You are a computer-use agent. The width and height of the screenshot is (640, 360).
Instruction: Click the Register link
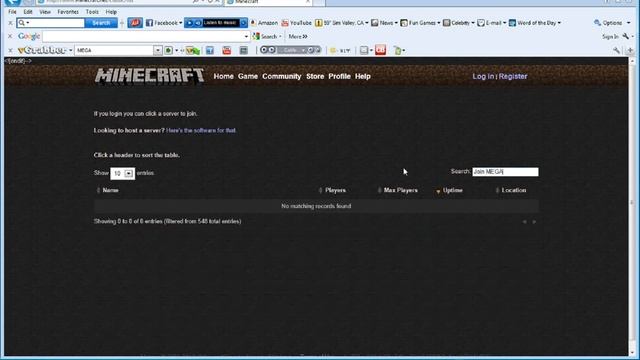[513, 76]
